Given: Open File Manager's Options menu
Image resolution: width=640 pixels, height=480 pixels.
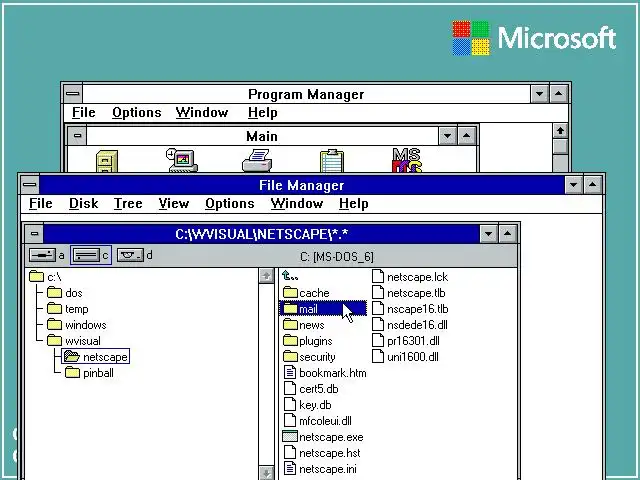Looking at the screenshot, I should [230, 203].
